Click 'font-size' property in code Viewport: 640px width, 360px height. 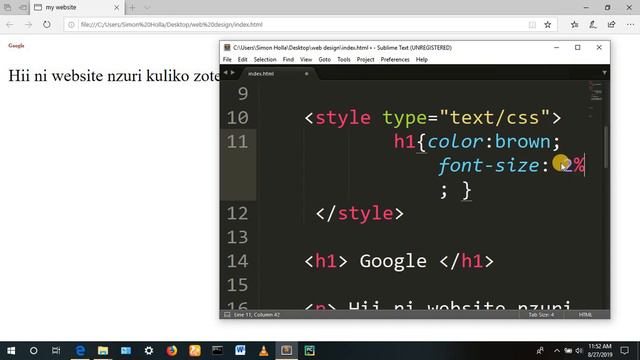(x=489, y=166)
